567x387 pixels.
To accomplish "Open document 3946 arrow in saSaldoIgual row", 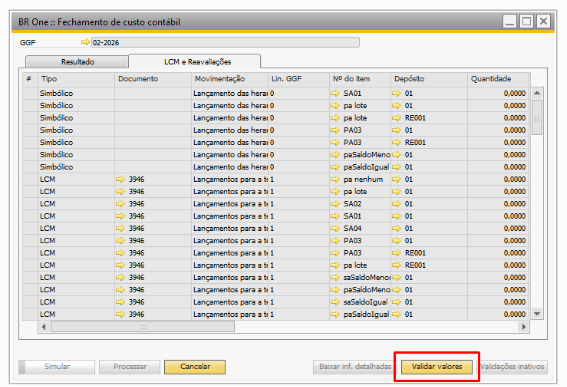I will tap(120, 302).
